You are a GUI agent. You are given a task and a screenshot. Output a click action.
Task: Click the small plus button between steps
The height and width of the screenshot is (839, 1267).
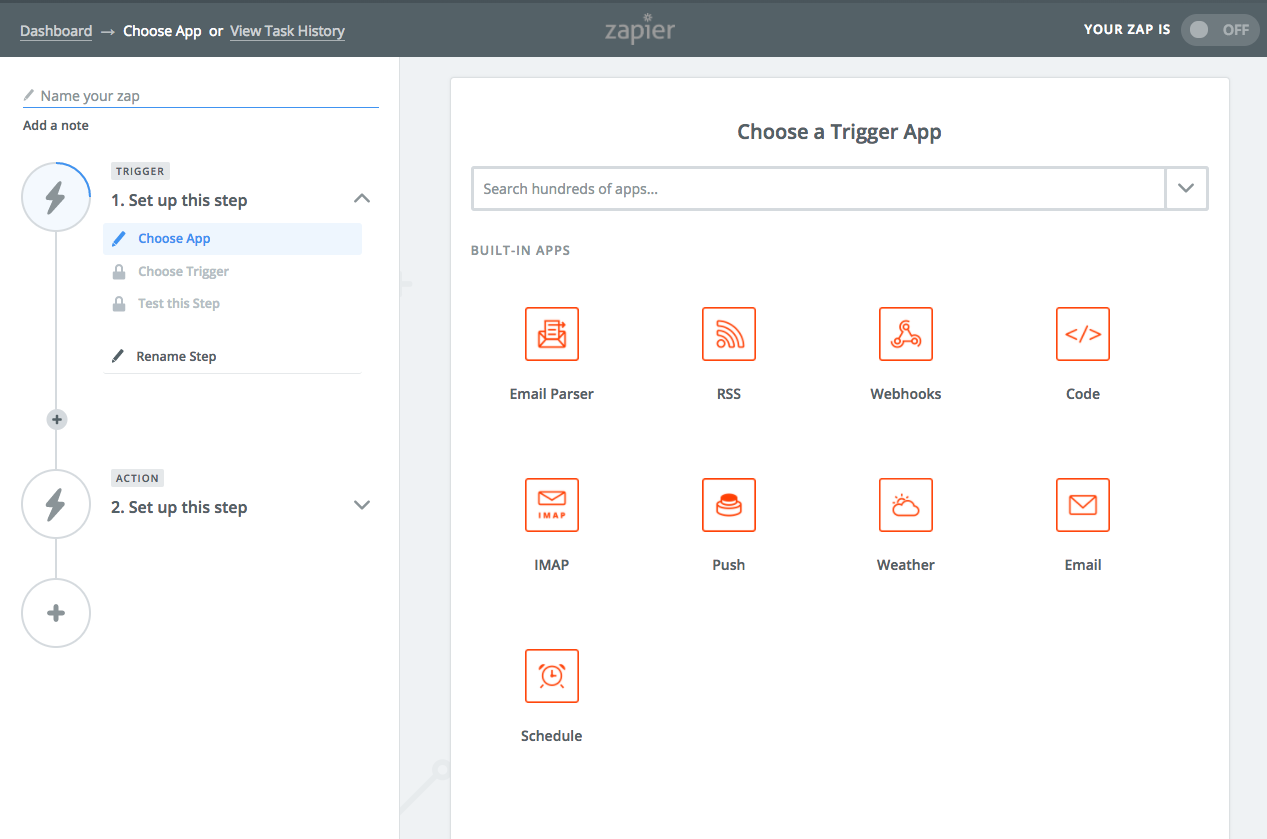click(x=56, y=420)
